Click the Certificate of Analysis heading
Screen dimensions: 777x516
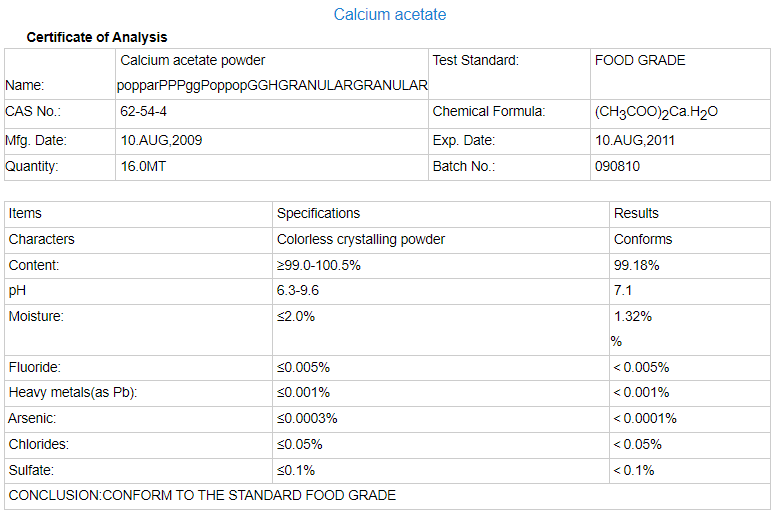point(97,38)
